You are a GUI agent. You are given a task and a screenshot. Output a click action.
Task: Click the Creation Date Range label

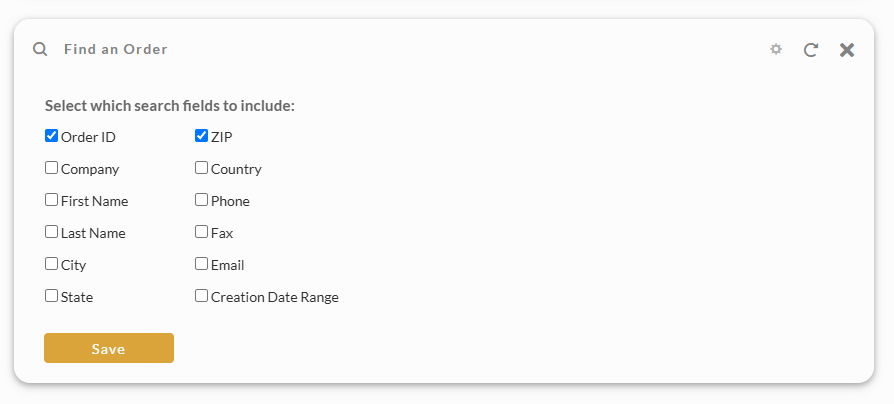click(275, 297)
